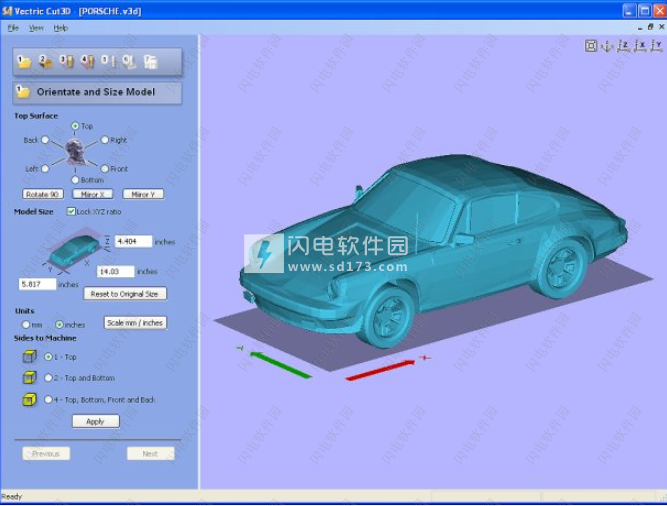
Task: Select 2 - Top and Bottom option
Action: 48,378
